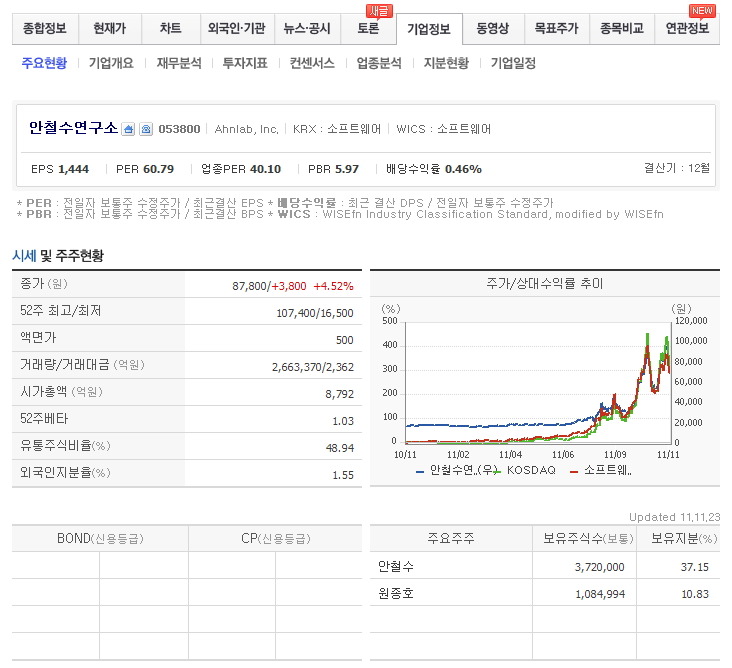Select the 재무분석 sub-menu
The width and height of the screenshot is (732, 668).
coord(179,63)
